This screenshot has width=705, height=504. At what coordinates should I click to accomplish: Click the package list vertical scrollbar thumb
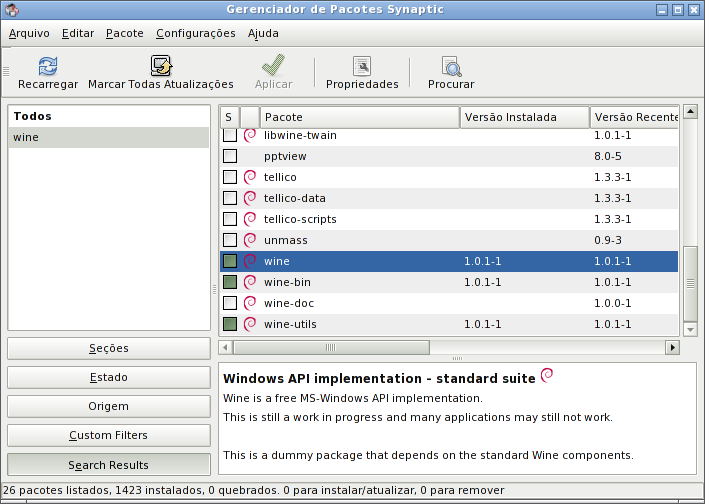(x=691, y=284)
